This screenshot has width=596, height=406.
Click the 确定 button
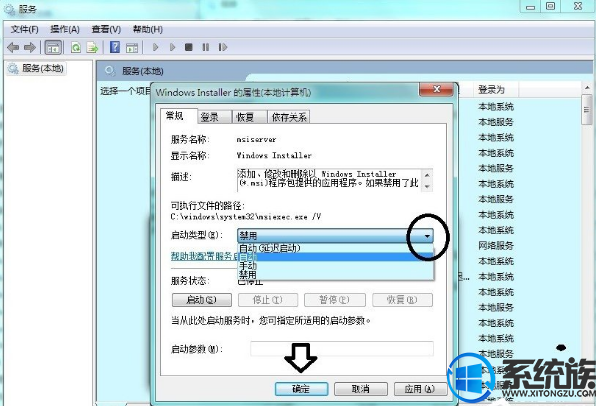[301, 389]
